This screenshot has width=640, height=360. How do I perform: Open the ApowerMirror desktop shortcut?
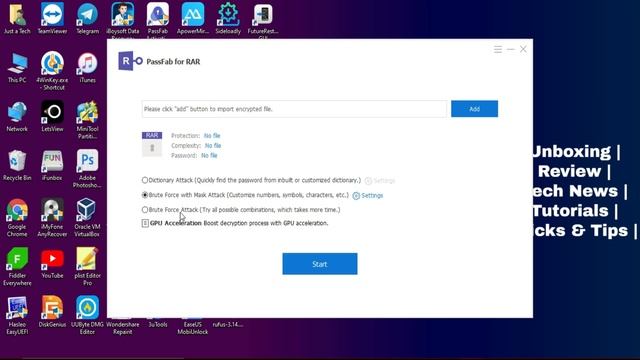point(193,18)
